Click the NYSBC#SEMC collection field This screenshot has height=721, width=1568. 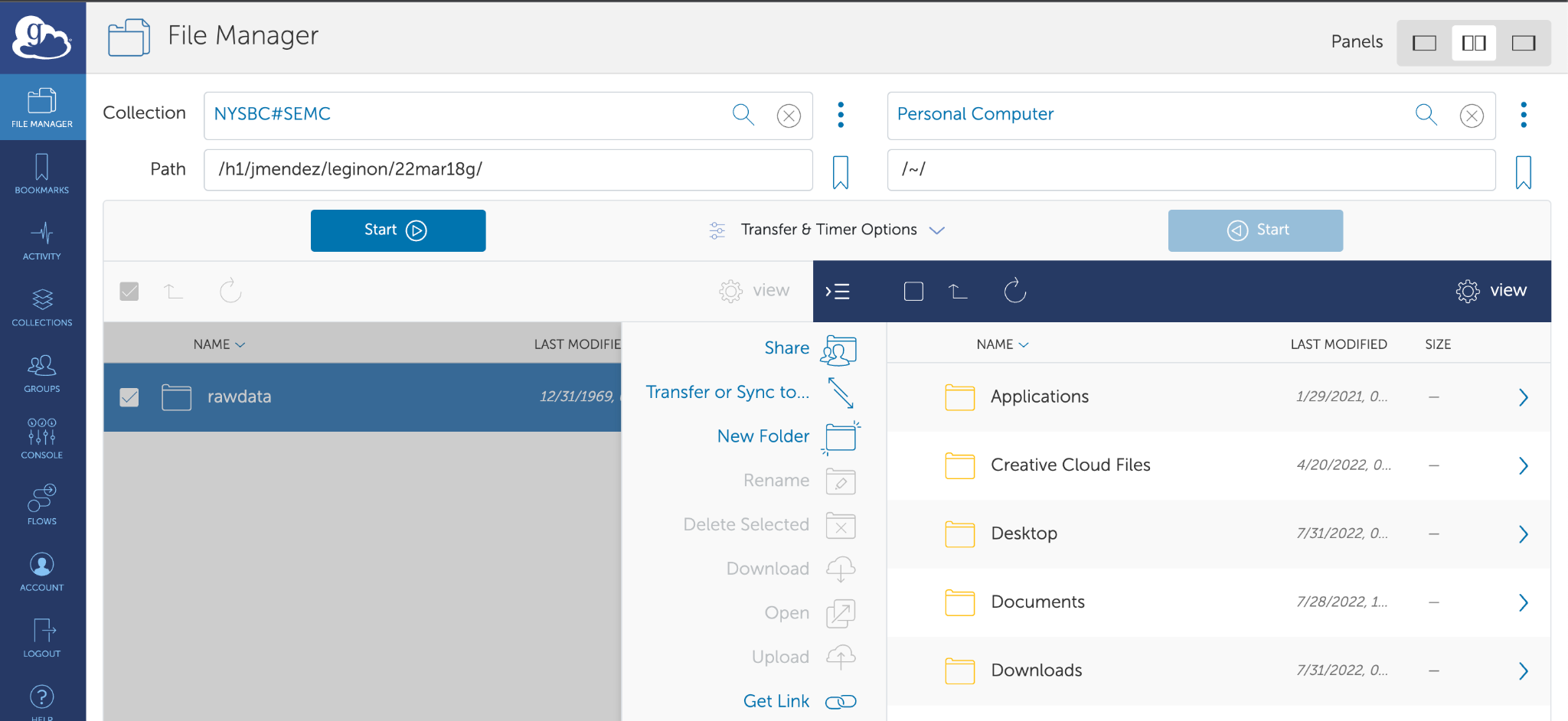[508, 116]
